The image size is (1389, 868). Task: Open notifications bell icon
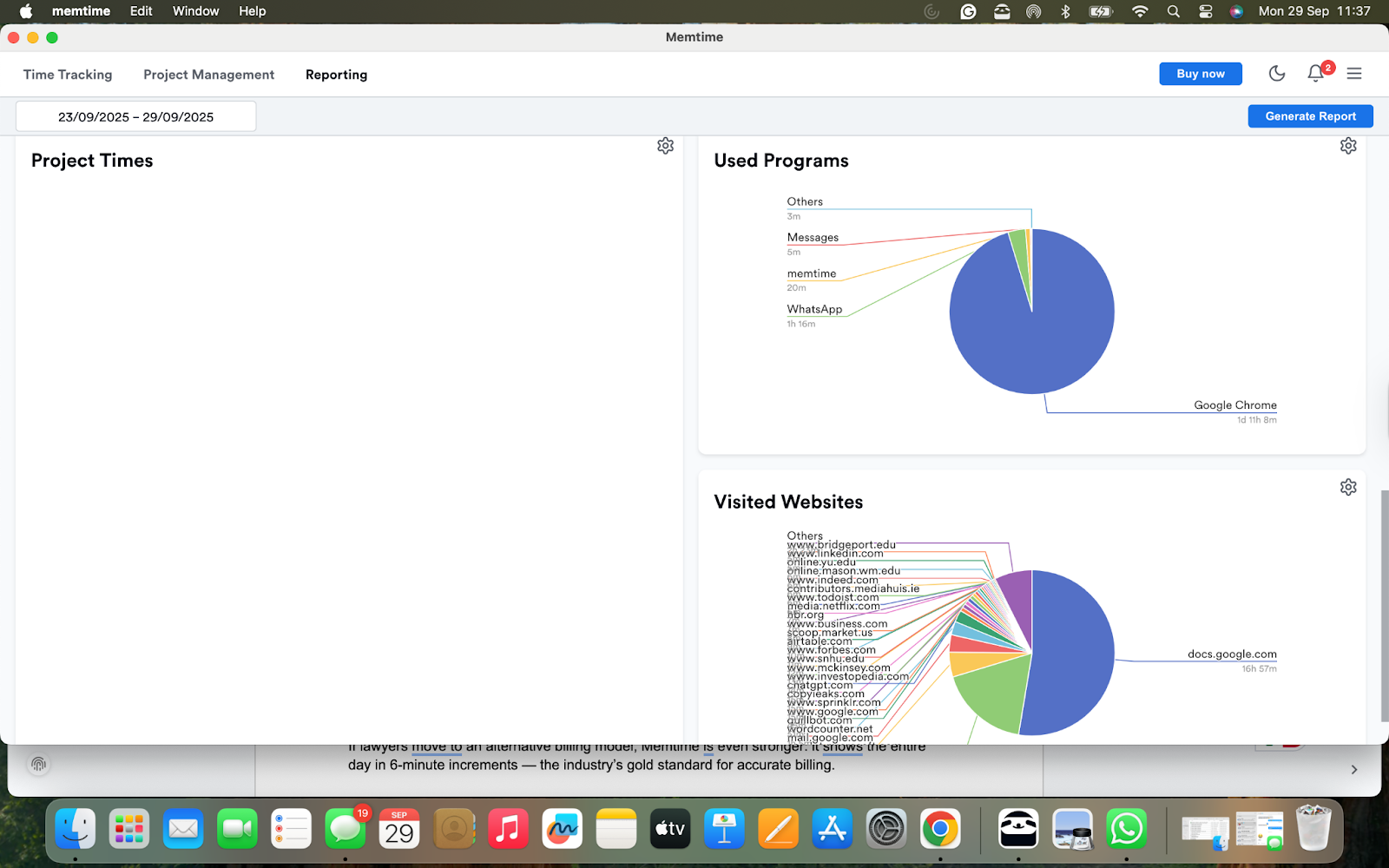click(x=1316, y=74)
